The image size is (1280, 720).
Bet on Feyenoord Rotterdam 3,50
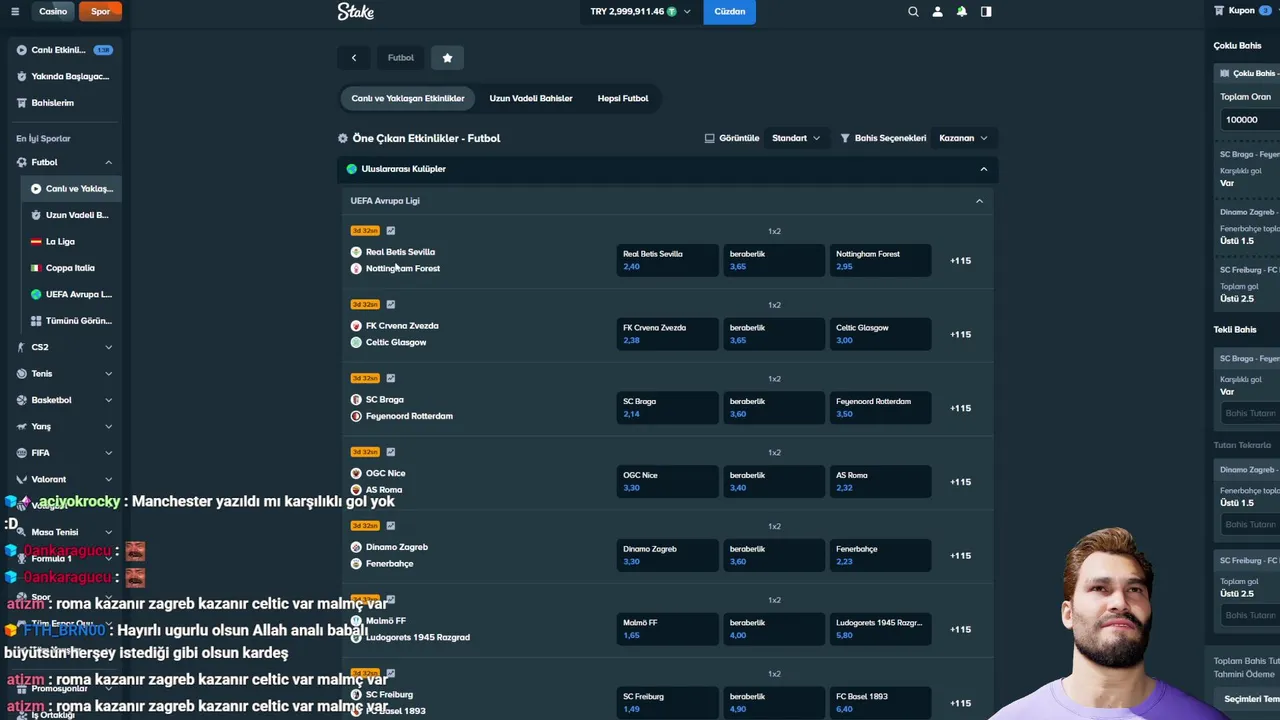pyautogui.click(x=880, y=408)
